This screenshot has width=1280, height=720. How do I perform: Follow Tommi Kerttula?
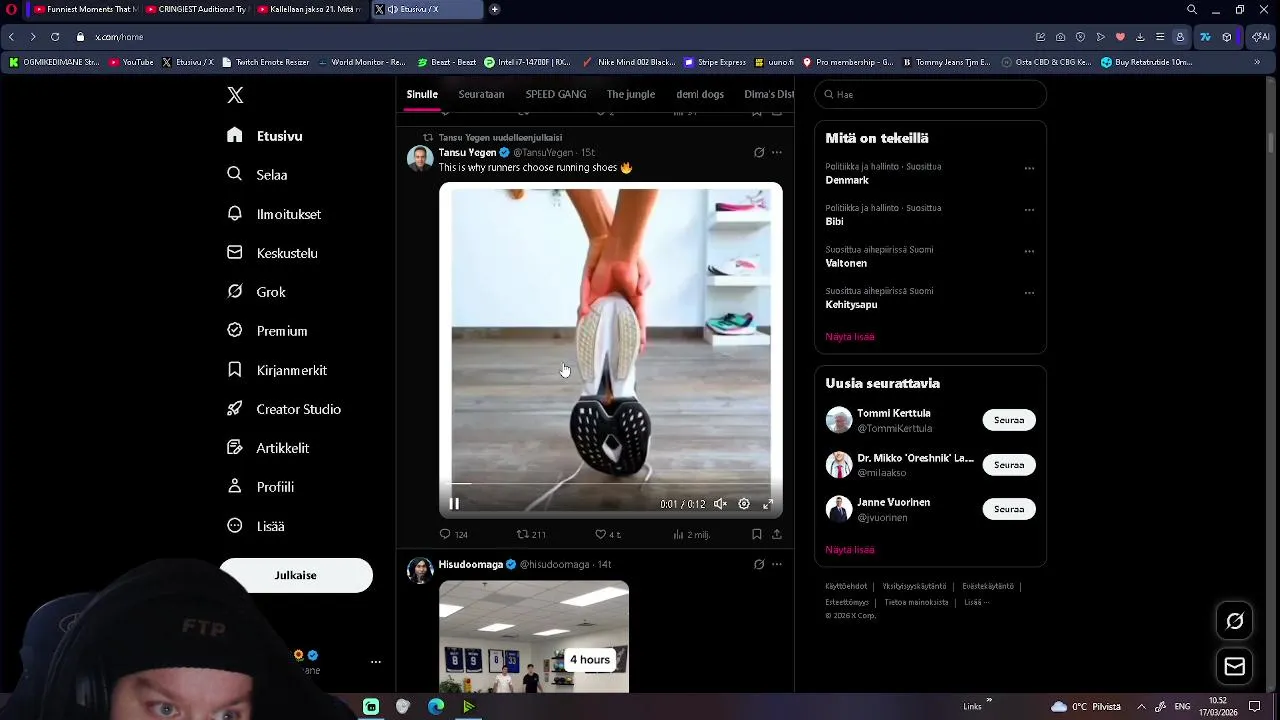click(x=1009, y=420)
